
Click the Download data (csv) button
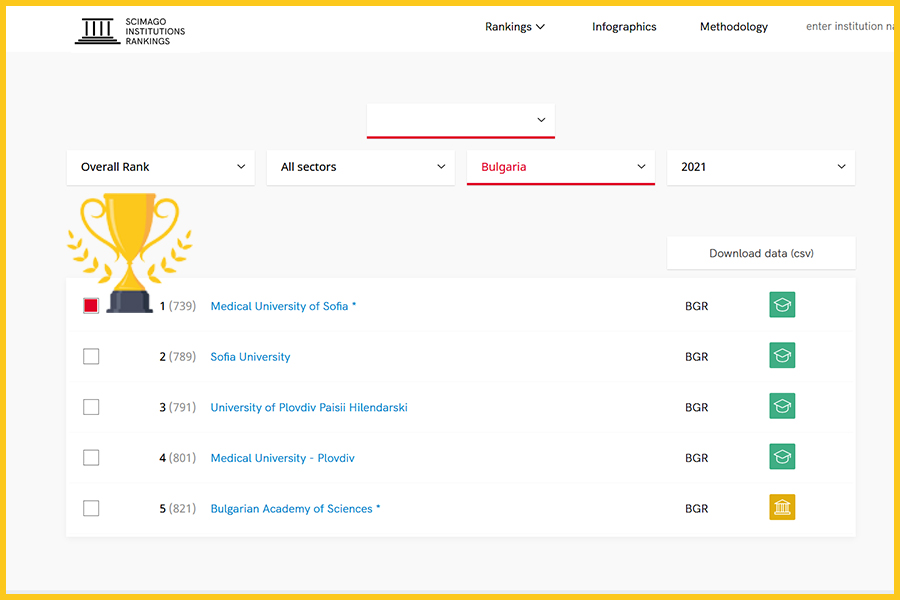click(x=761, y=253)
